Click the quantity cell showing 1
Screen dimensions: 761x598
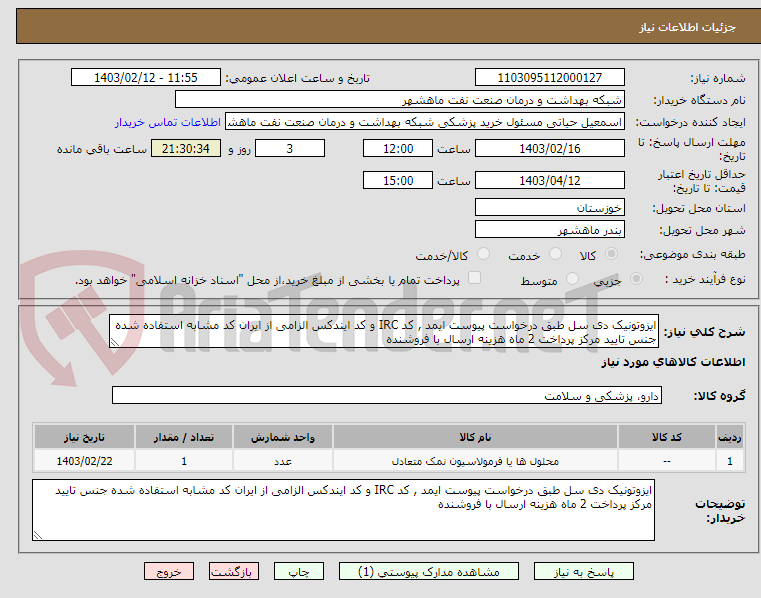[184, 461]
